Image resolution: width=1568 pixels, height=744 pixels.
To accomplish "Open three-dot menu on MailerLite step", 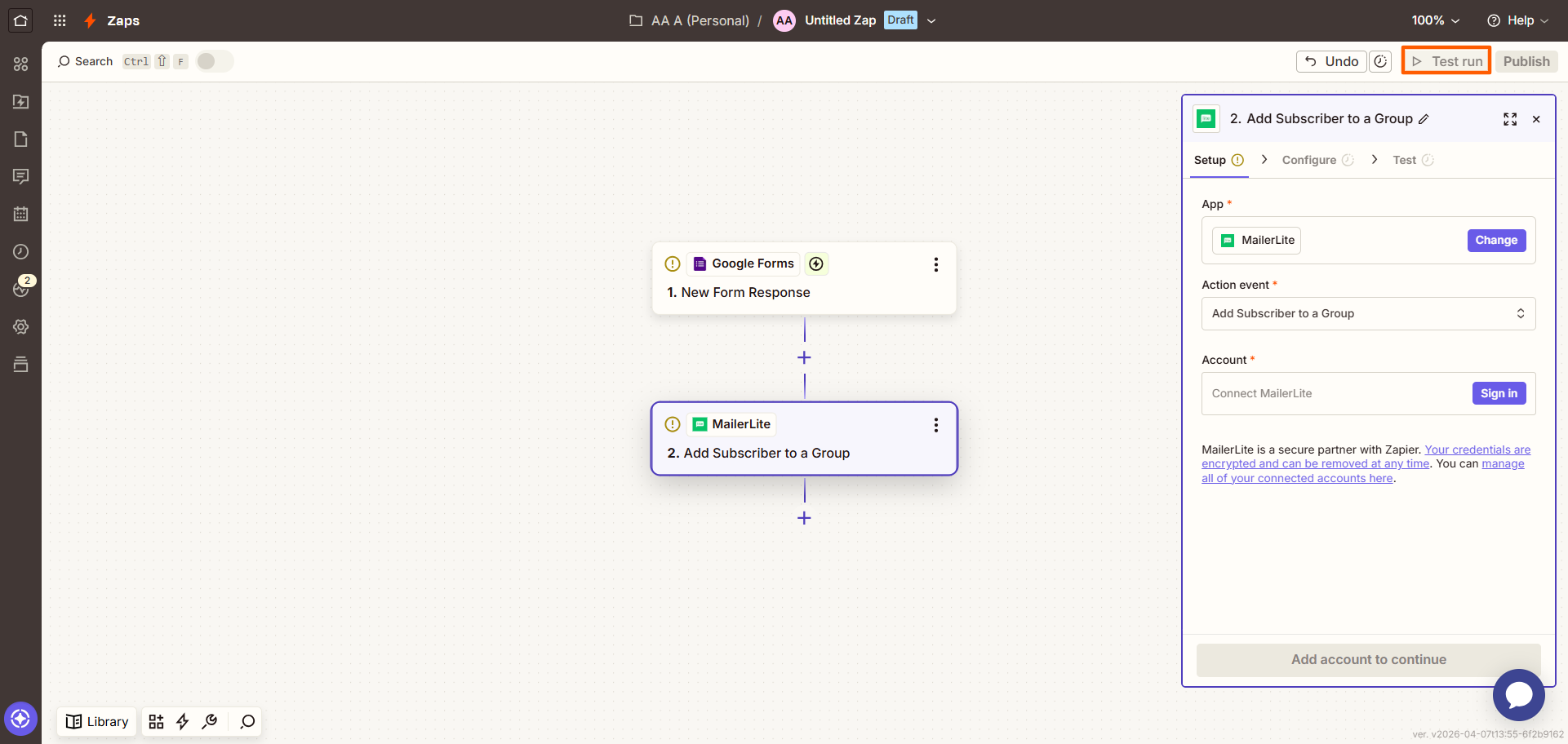I will pos(936,425).
